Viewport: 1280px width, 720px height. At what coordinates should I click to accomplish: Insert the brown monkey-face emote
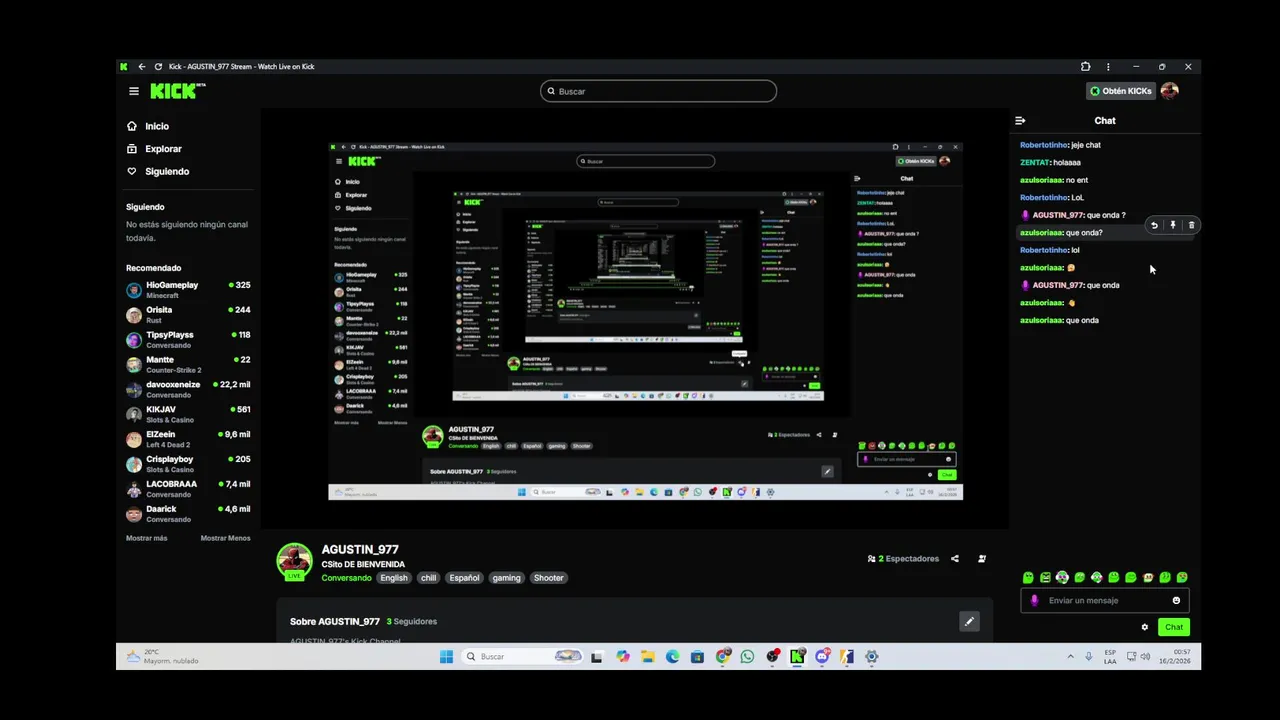tap(1148, 577)
